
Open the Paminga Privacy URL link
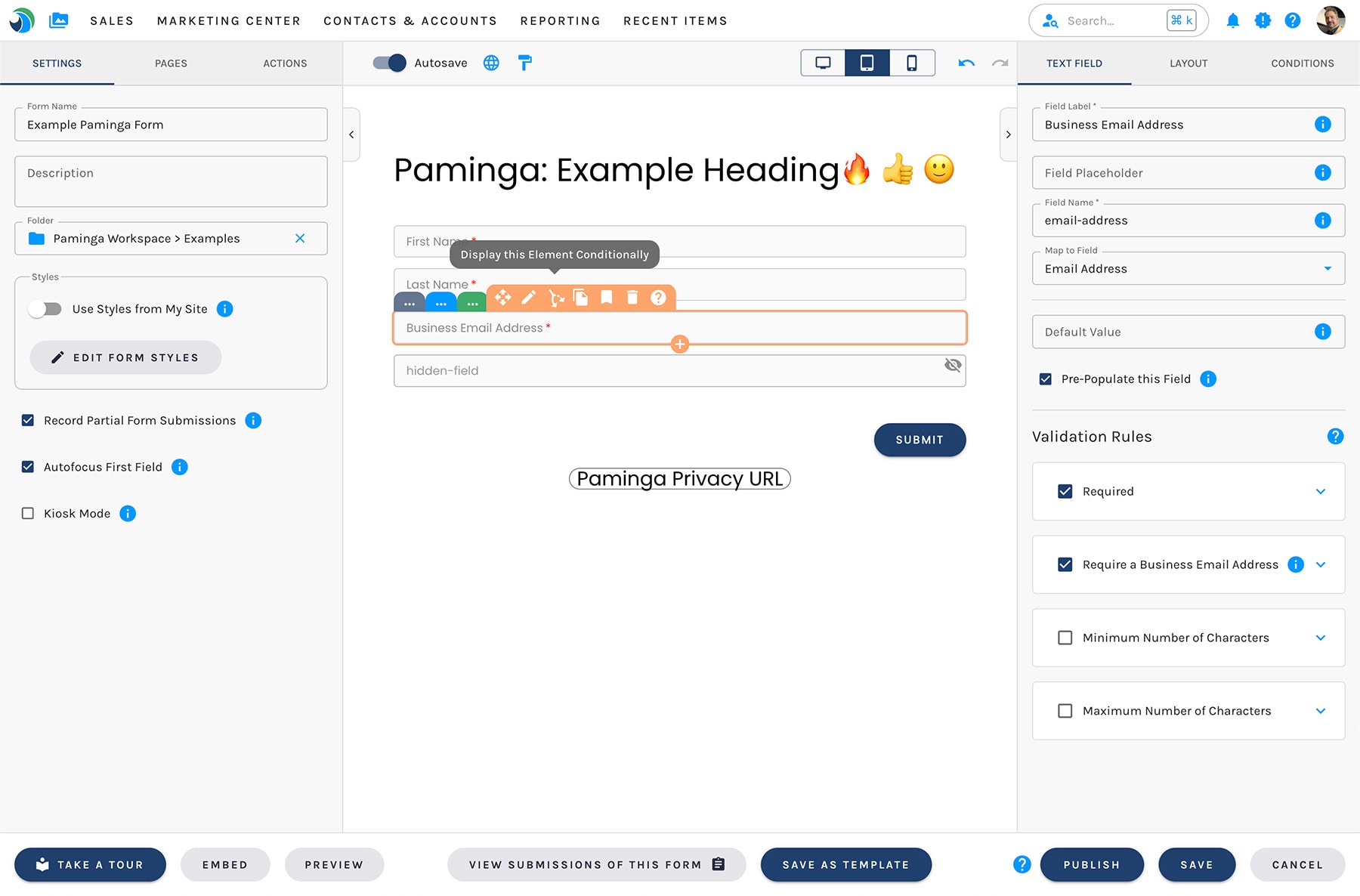680,479
